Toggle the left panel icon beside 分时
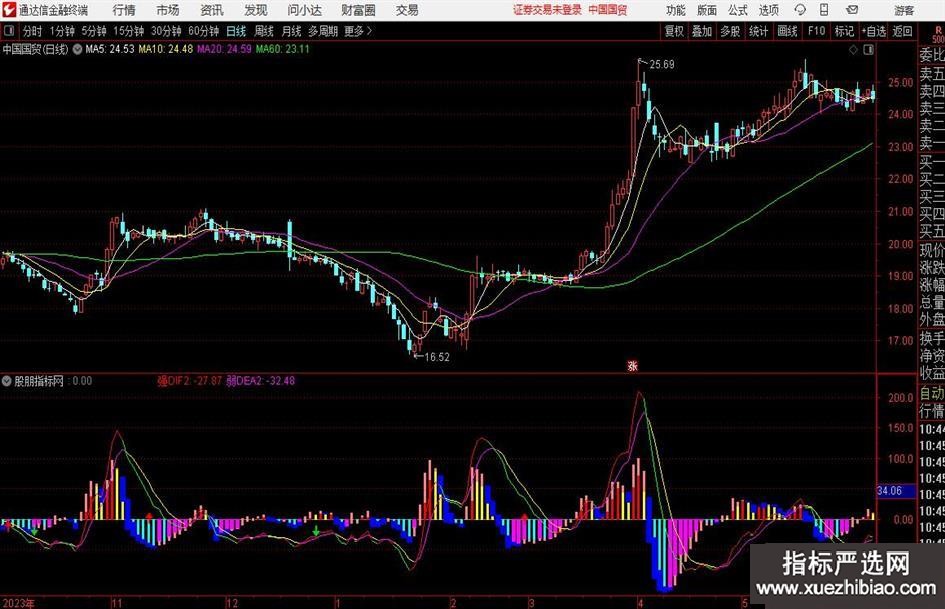The height and width of the screenshot is (609, 945). 9,31
